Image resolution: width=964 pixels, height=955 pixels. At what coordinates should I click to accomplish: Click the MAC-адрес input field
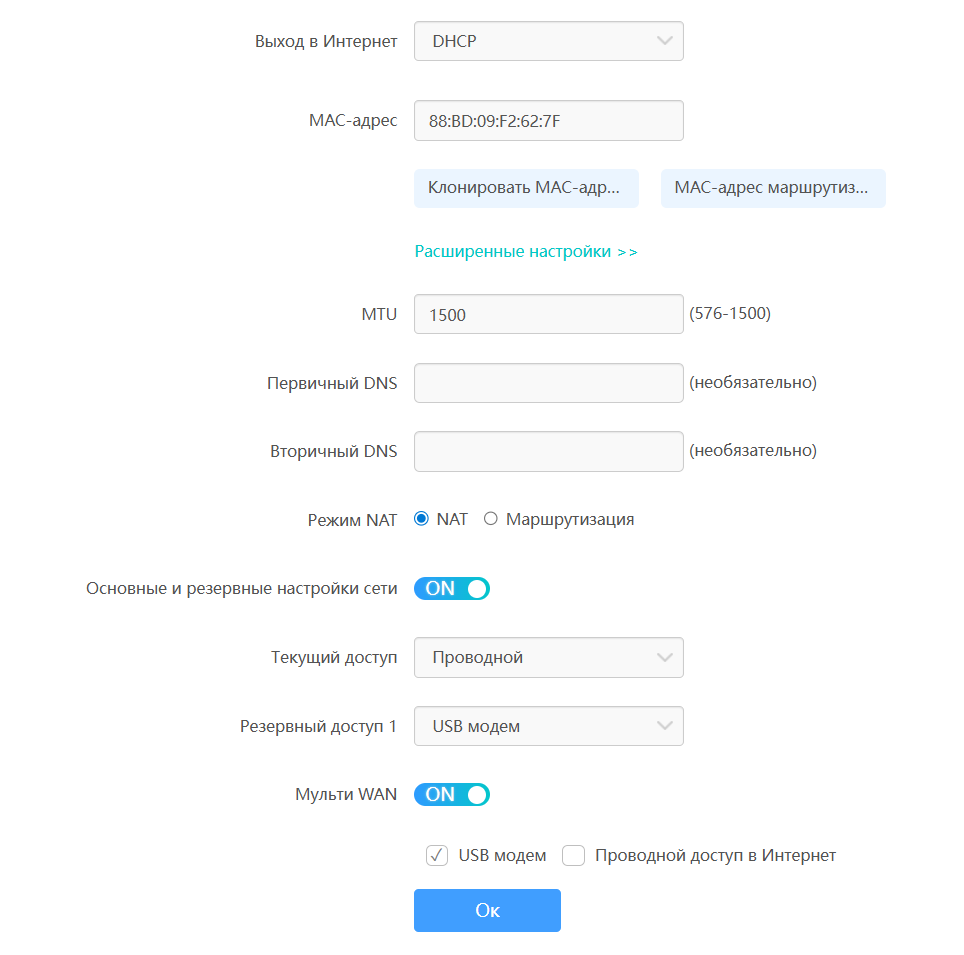click(x=548, y=121)
